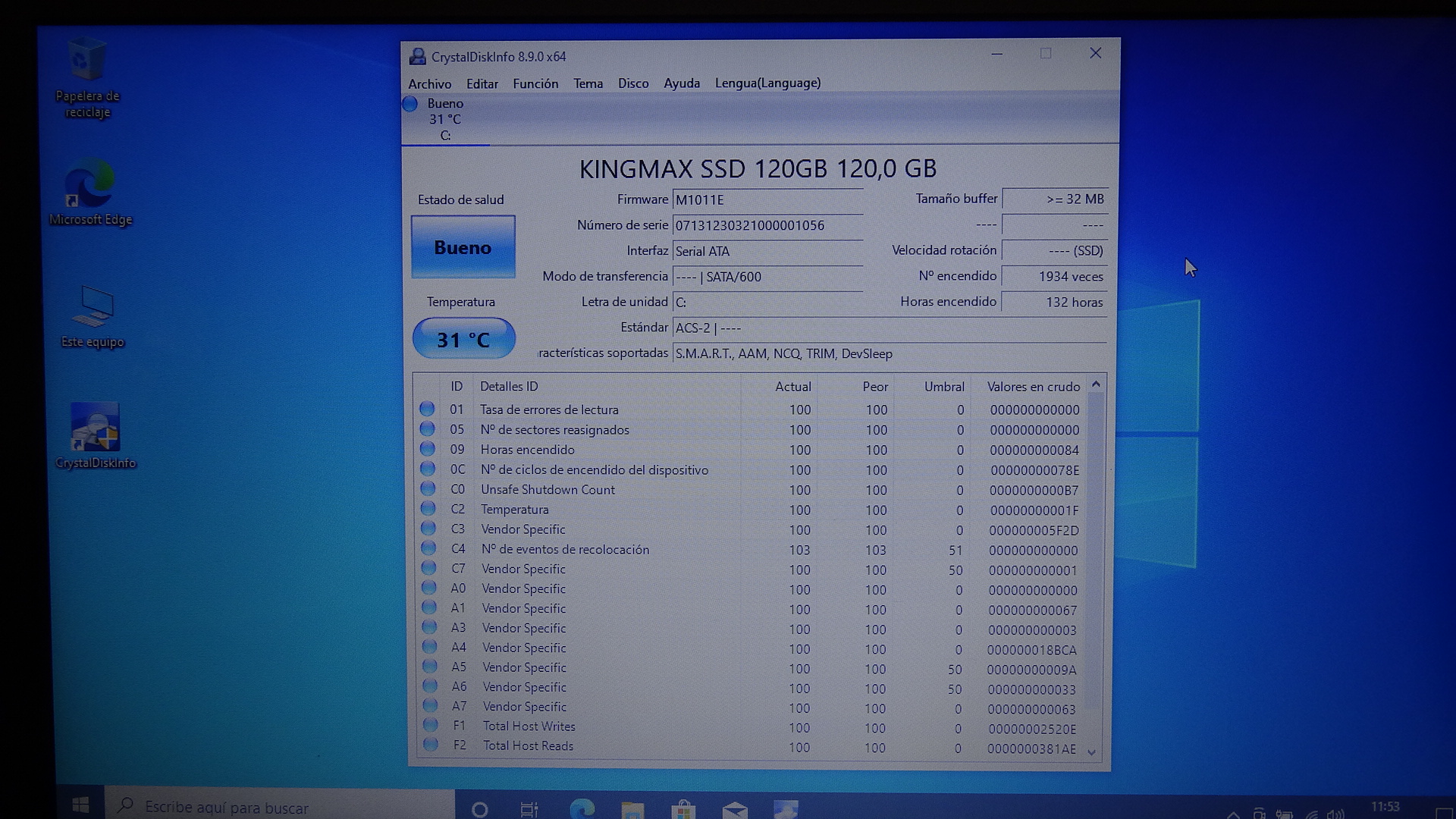
Task: Open the Editar menu
Action: [482, 83]
